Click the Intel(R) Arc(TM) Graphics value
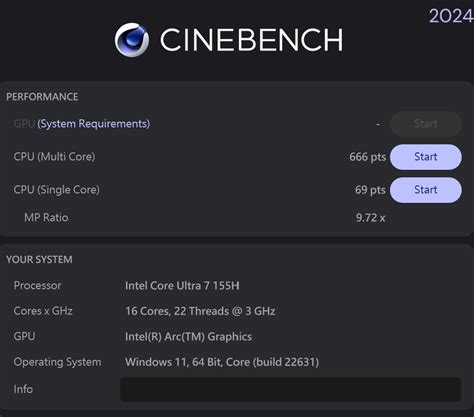 188,337
